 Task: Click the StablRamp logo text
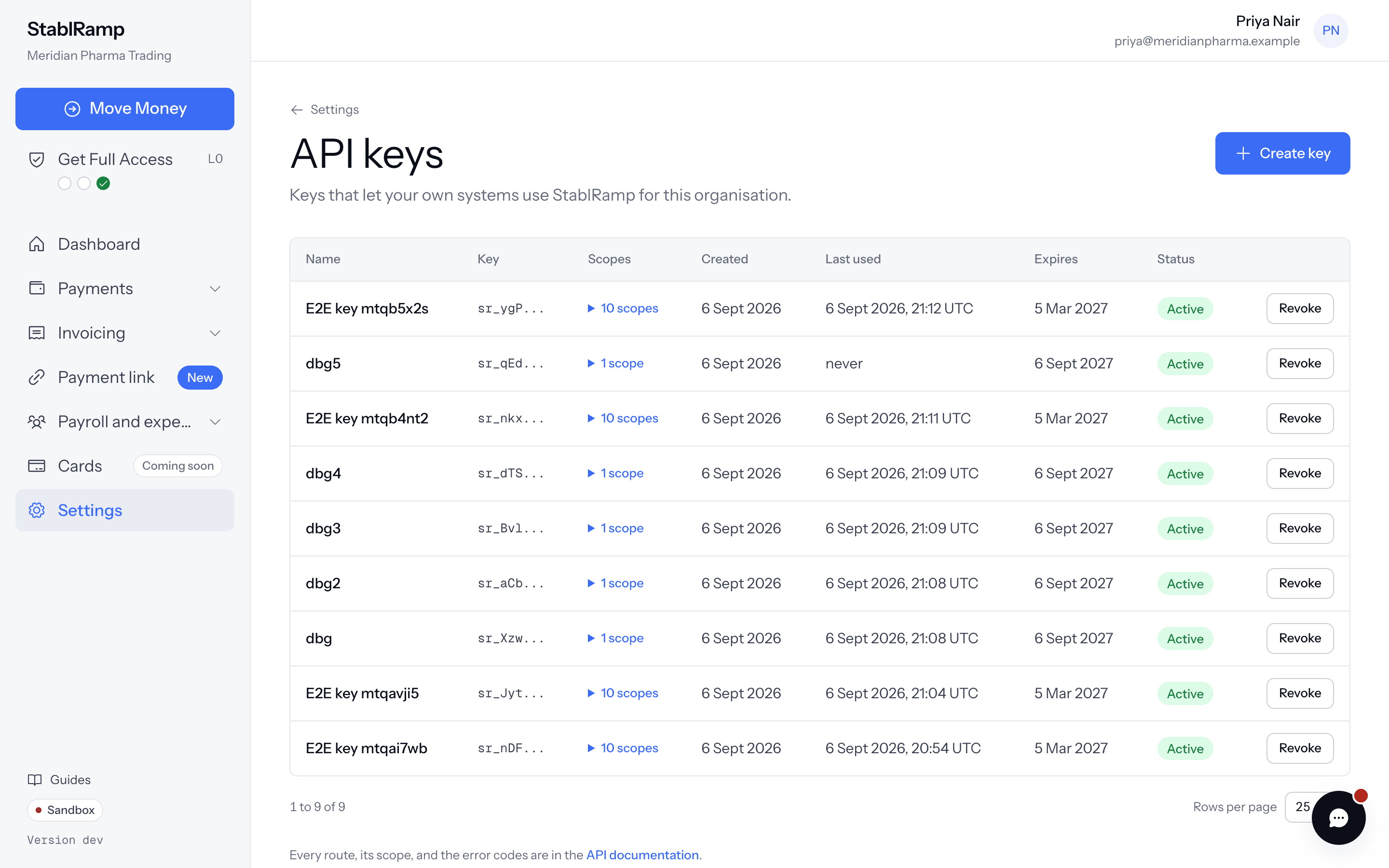point(76,29)
